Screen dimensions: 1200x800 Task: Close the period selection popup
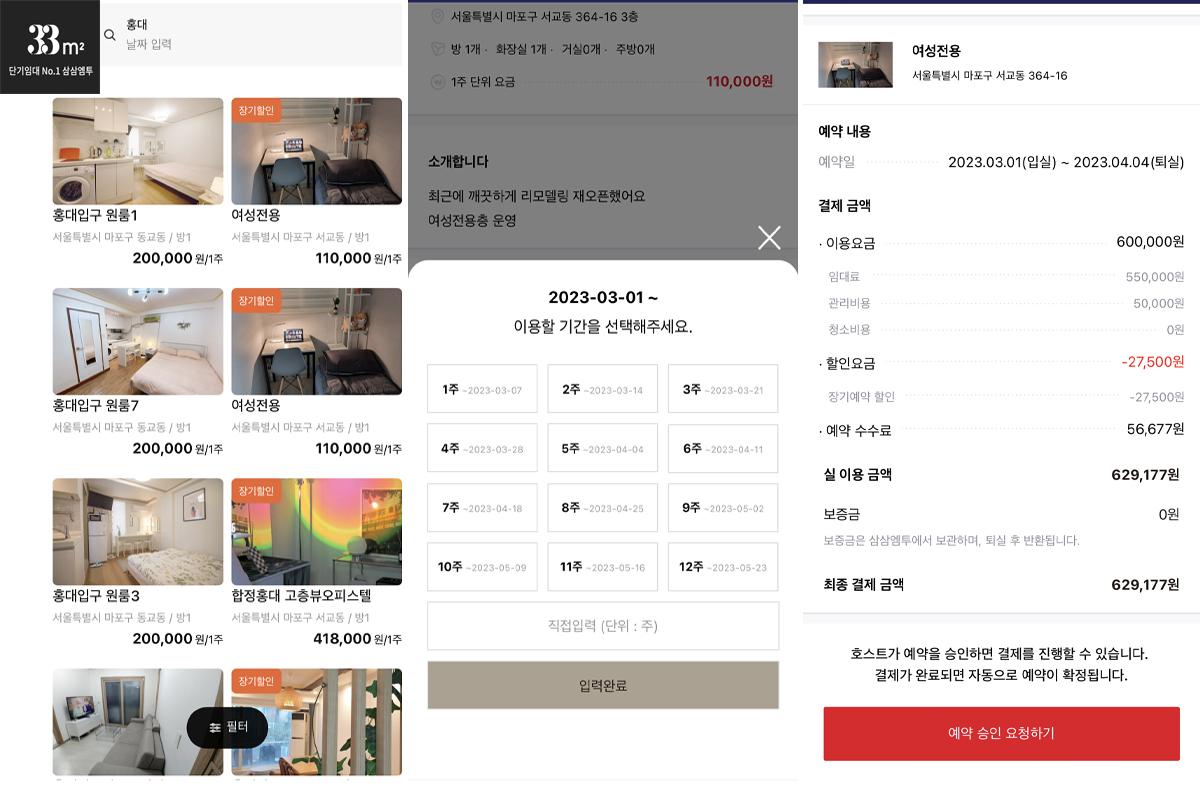point(769,237)
